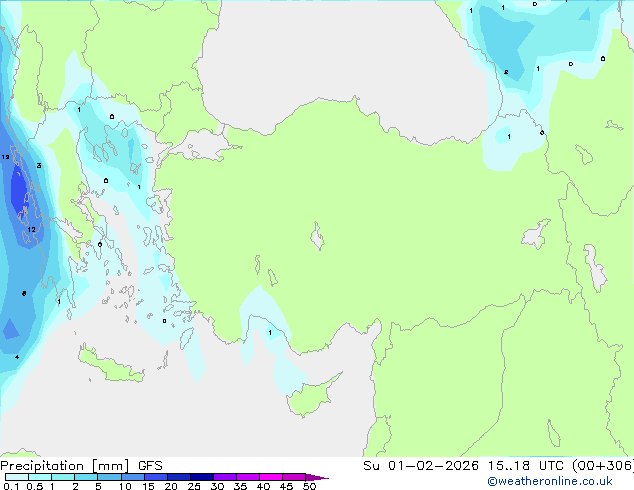Screen dimensions: 634x490
Task: Select the 25–30 mm legend swatch
Action: point(201,477)
